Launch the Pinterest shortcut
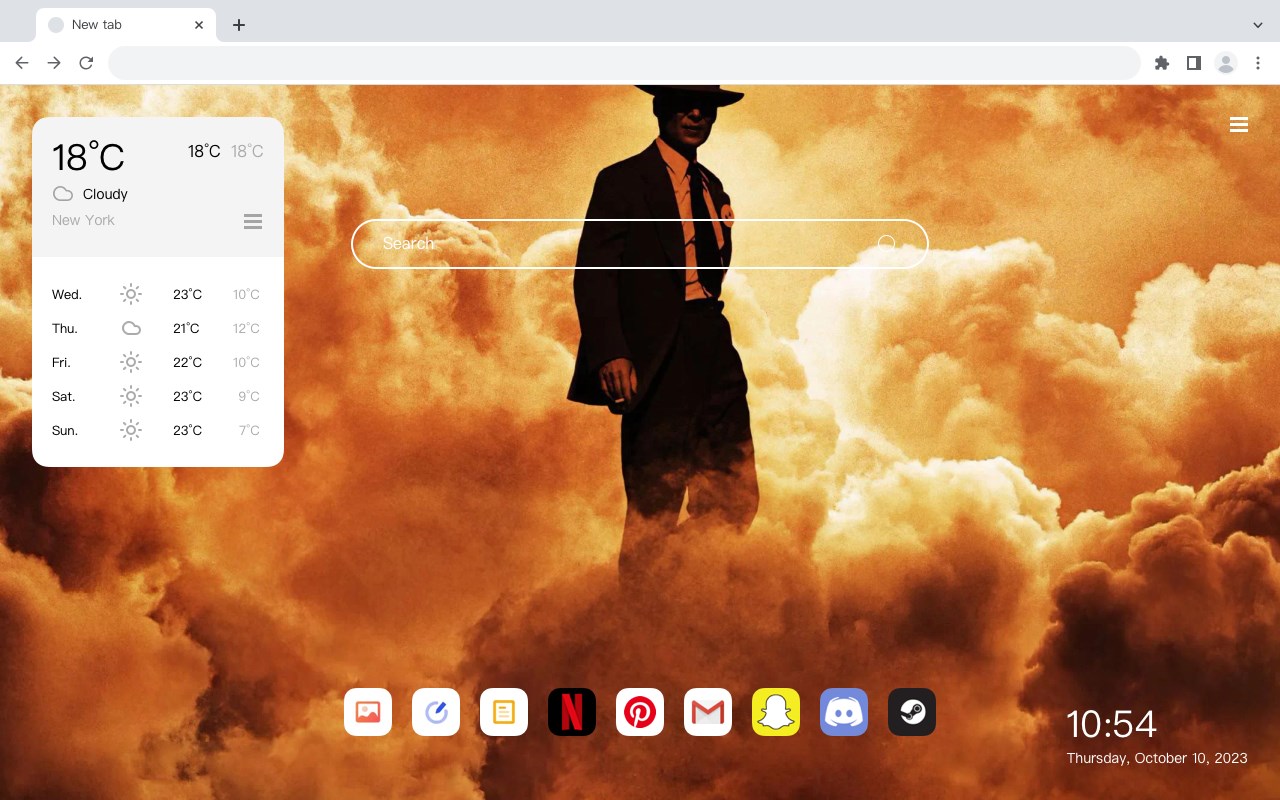The height and width of the screenshot is (800, 1280). (640, 712)
